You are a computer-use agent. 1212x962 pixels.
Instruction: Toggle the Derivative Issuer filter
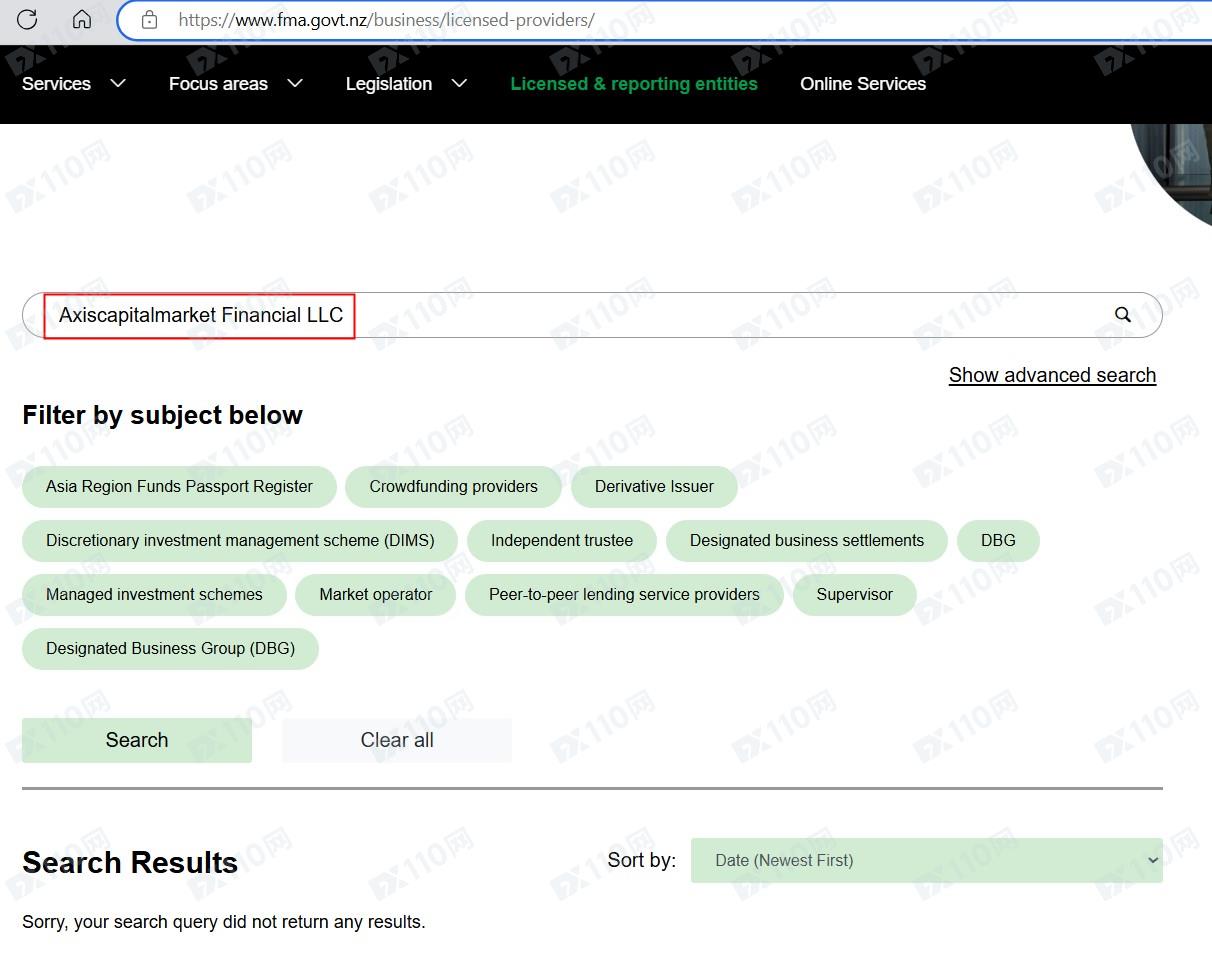coord(654,486)
